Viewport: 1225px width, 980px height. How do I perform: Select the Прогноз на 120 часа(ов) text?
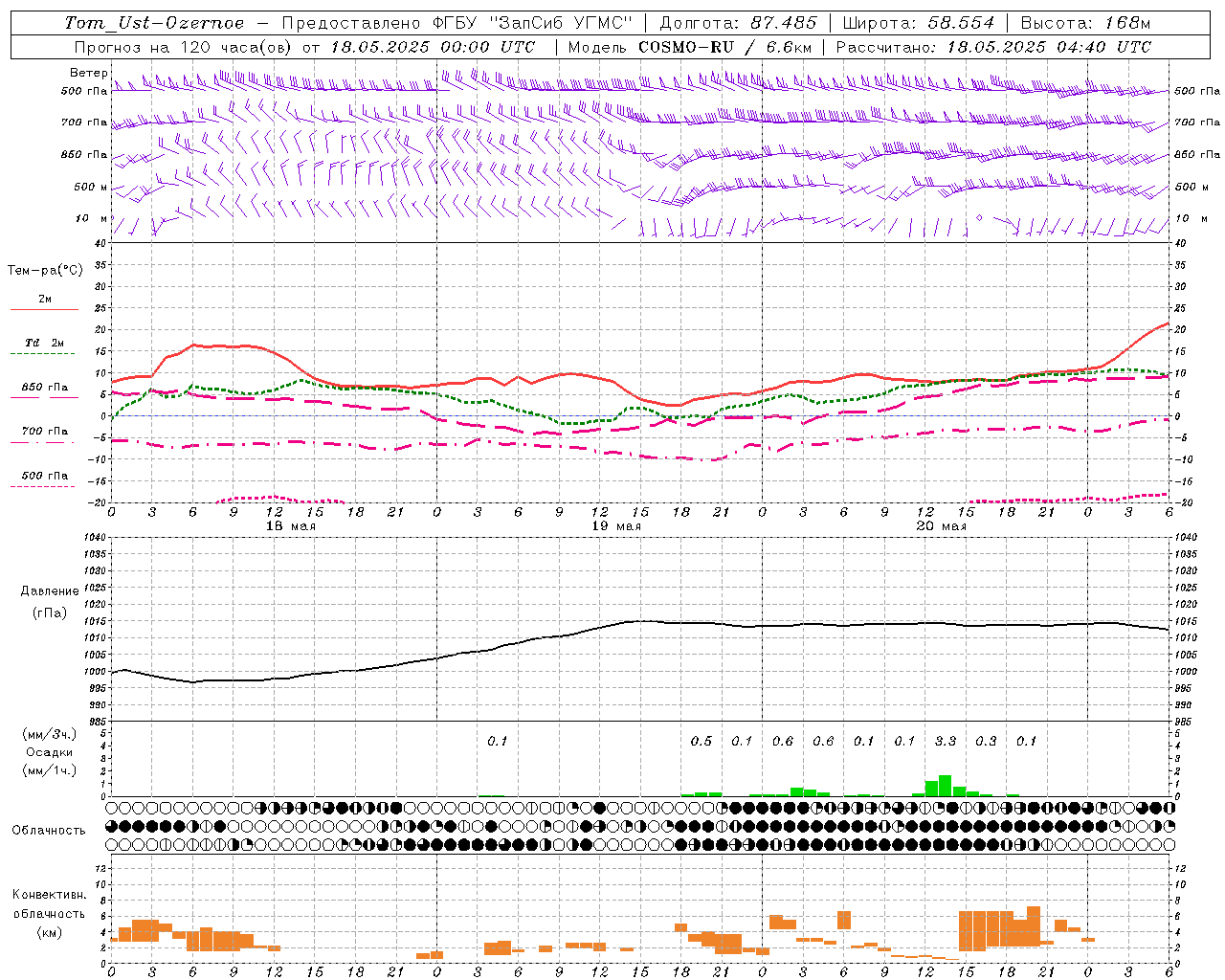click(x=185, y=47)
